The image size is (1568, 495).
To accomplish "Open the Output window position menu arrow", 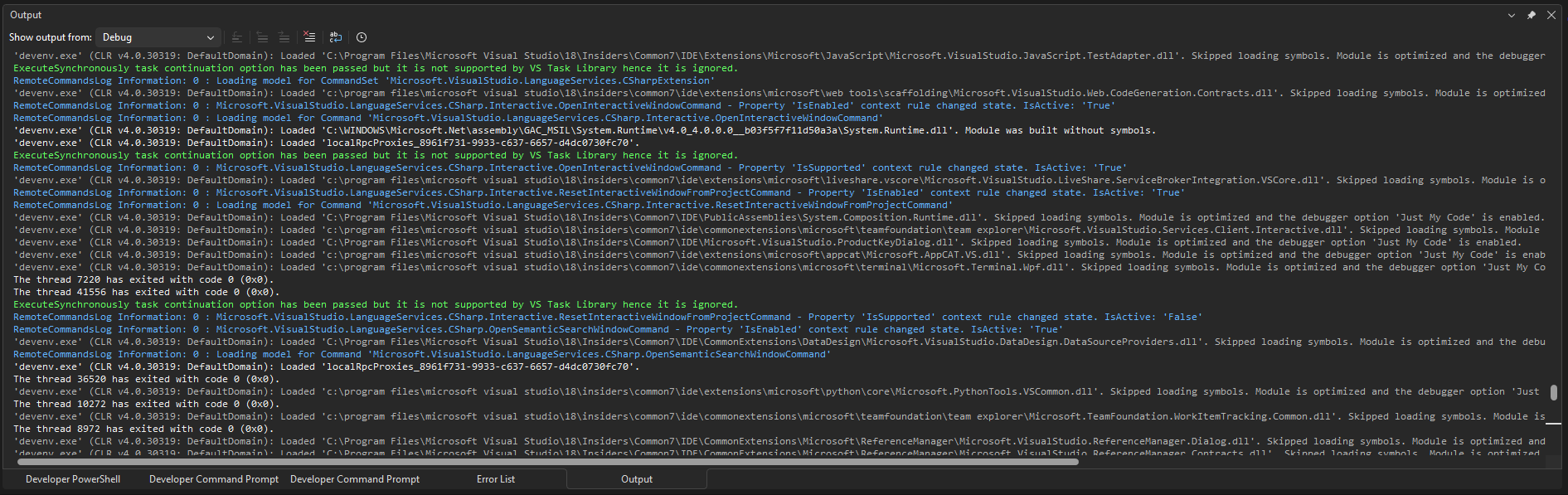I will pos(1512,15).
